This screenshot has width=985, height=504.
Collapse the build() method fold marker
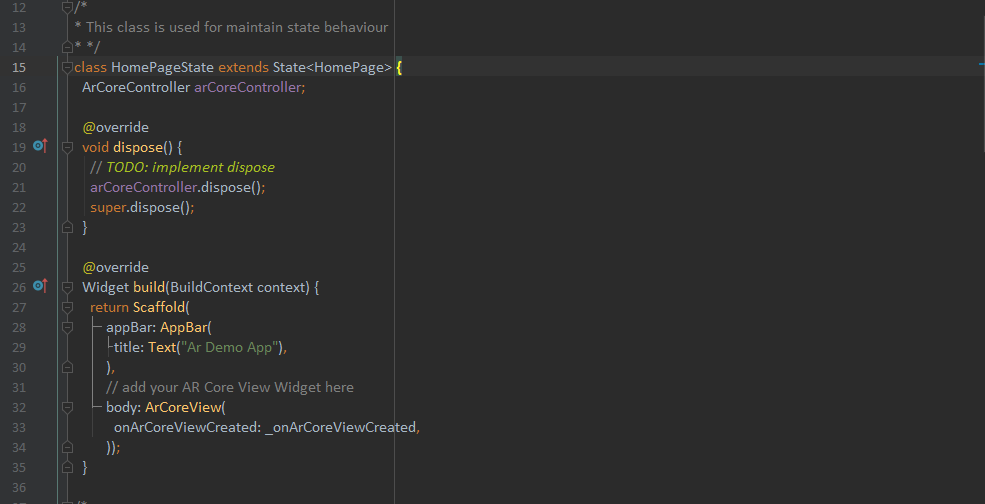[67, 287]
